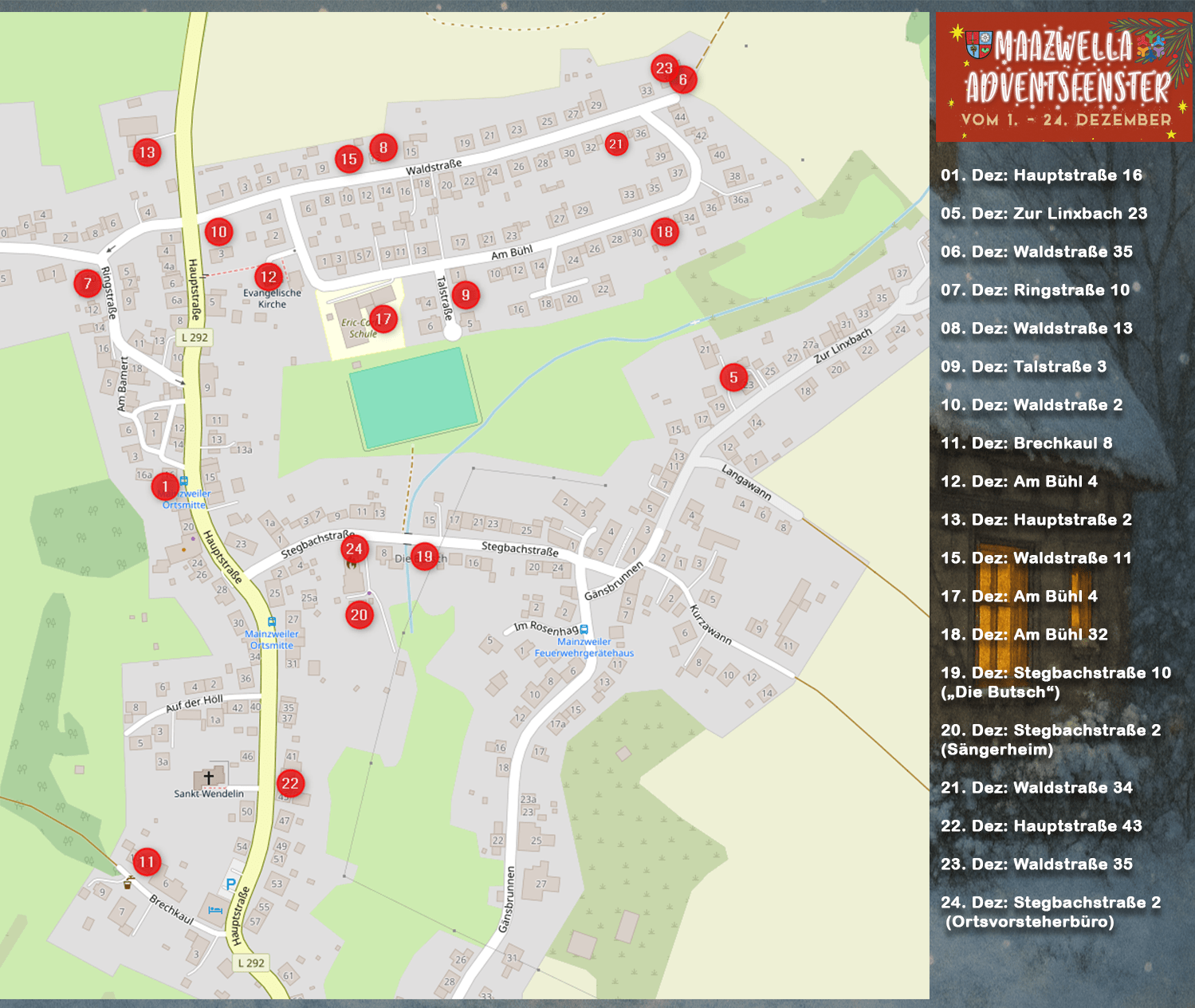Select marker 11 near Brechkaul
1195x1008 pixels.
point(147,861)
